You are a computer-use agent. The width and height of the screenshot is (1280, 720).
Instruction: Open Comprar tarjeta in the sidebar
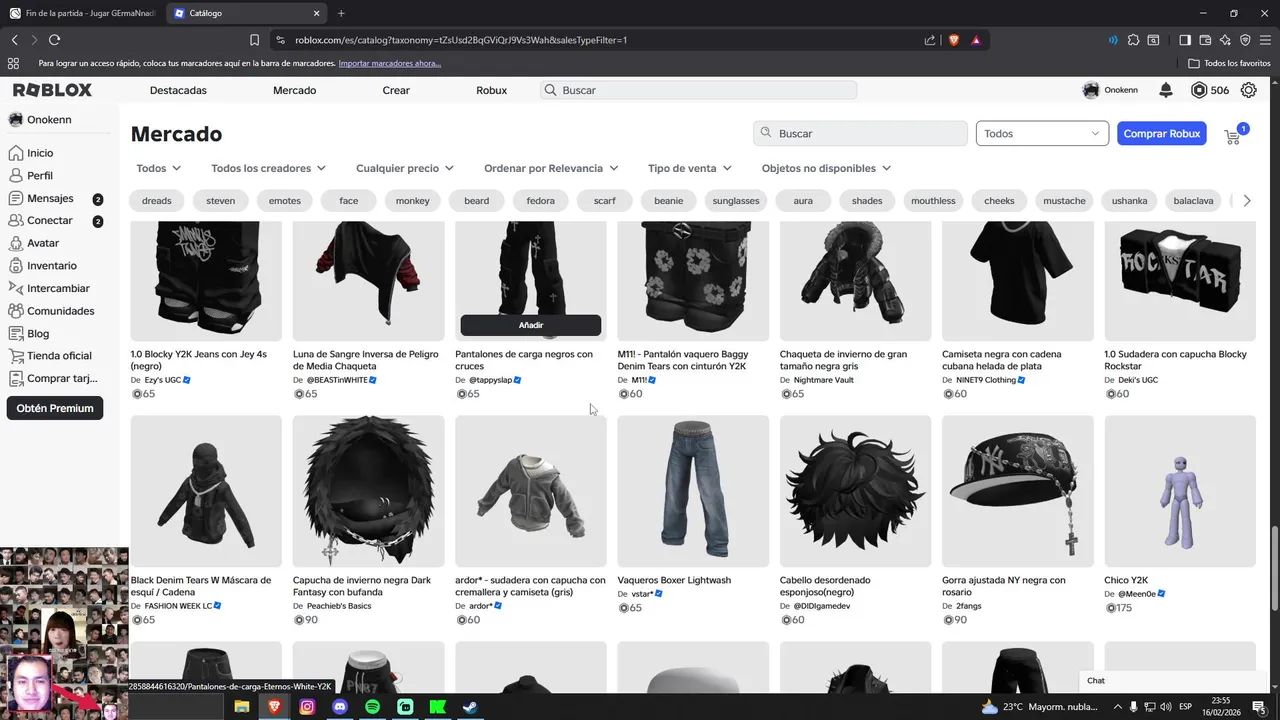(x=62, y=378)
